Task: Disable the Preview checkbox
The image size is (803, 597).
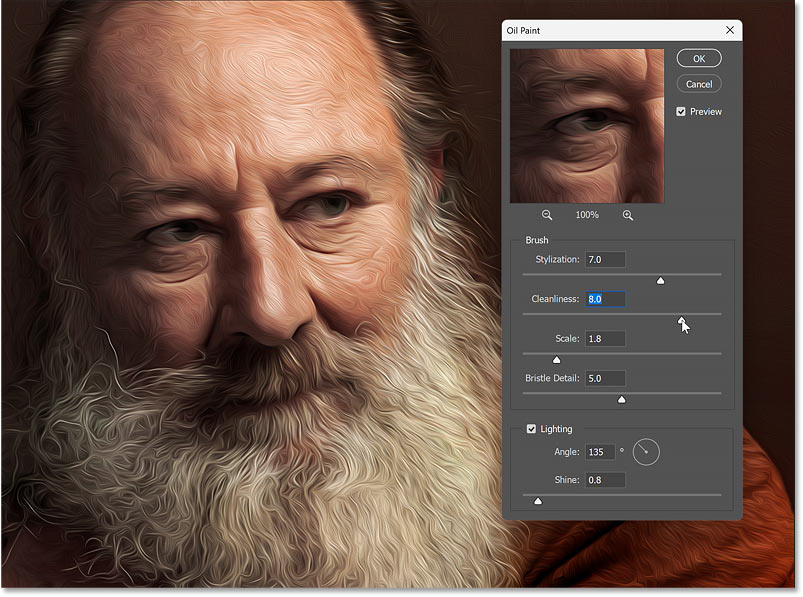Action: [x=681, y=112]
